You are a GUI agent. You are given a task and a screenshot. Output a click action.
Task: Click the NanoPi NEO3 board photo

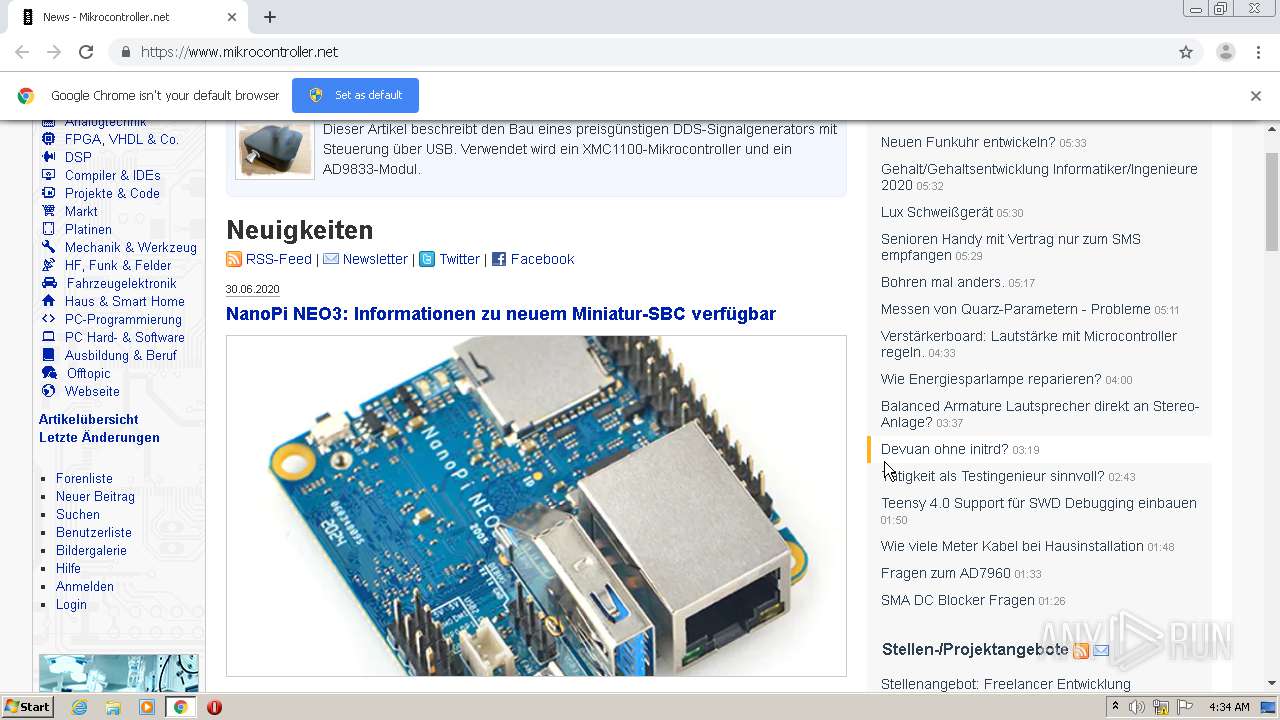click(x=536, y=506)
